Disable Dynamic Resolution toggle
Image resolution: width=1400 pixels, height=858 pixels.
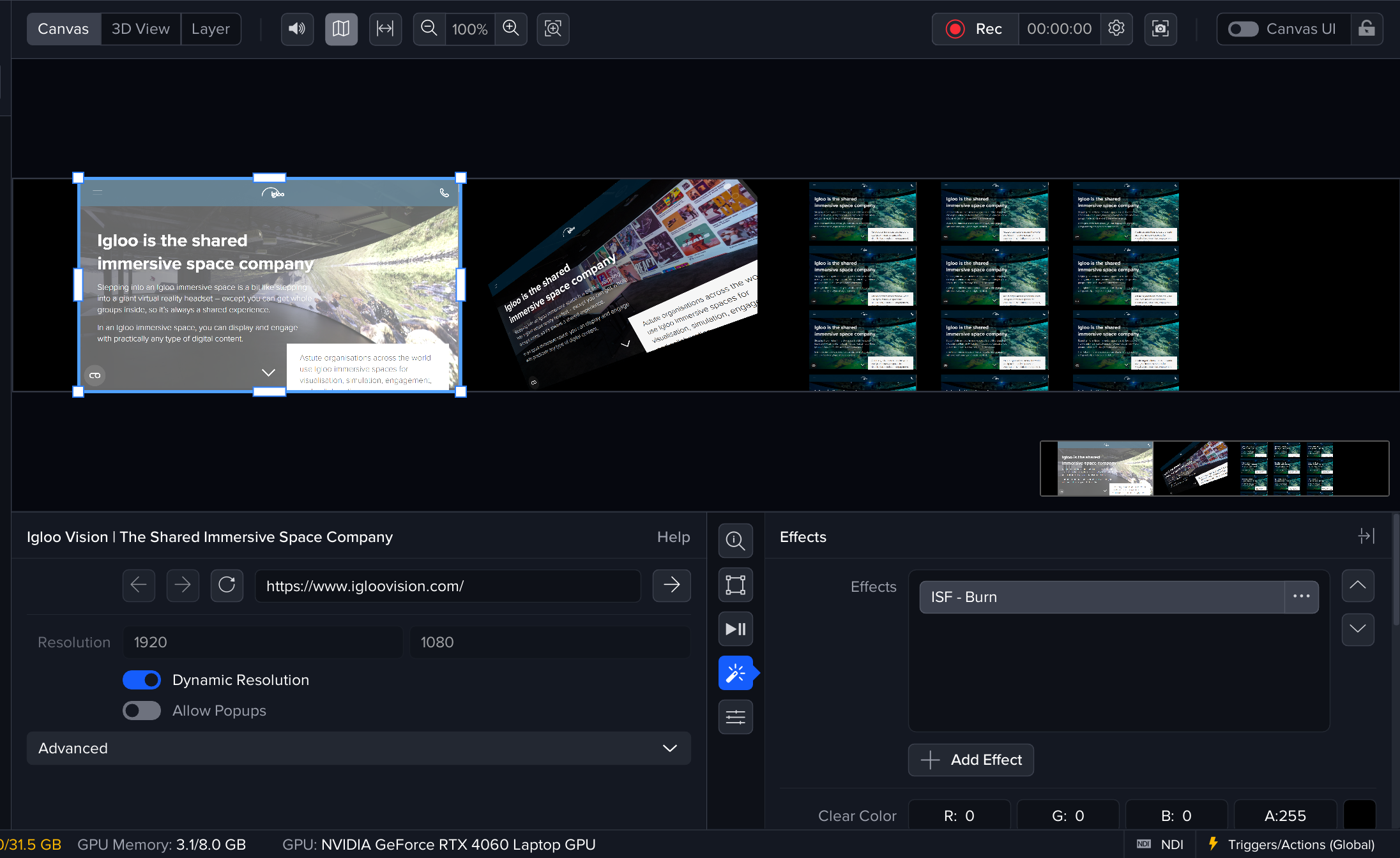tap(142, 680)
